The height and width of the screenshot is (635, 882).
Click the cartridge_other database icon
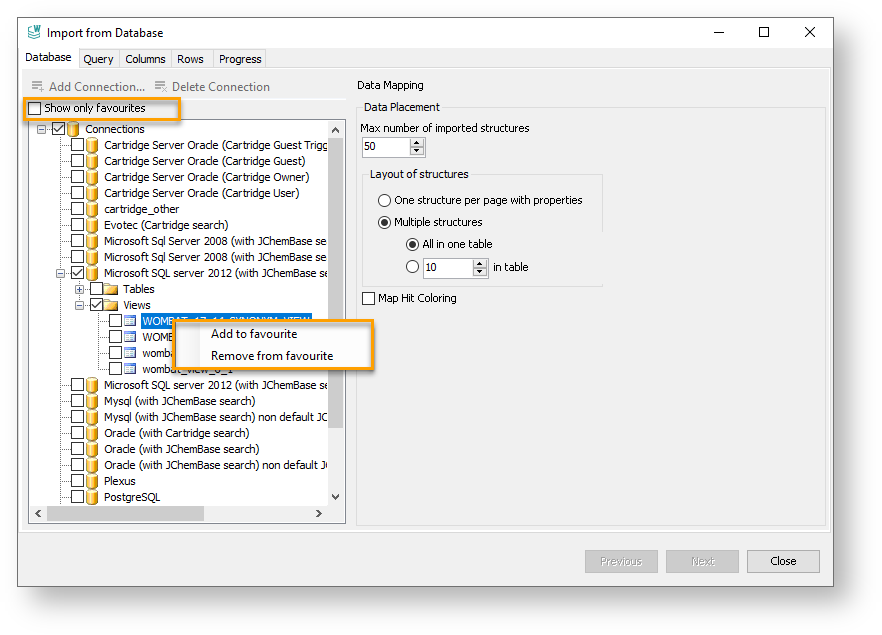pyautogui.click(x=92, y=209)
